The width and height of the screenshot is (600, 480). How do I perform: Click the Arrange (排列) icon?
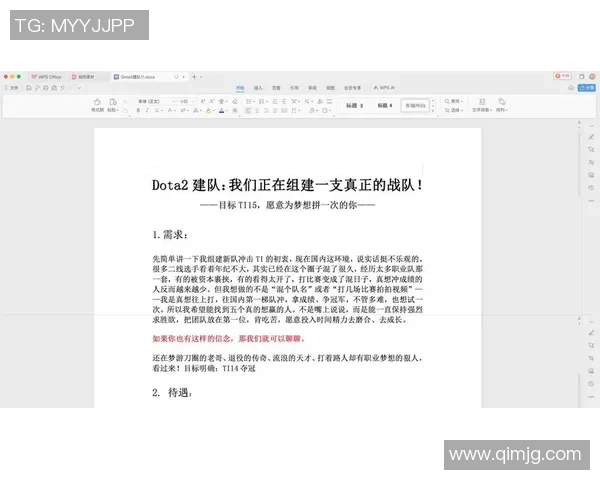click(502, 101)
